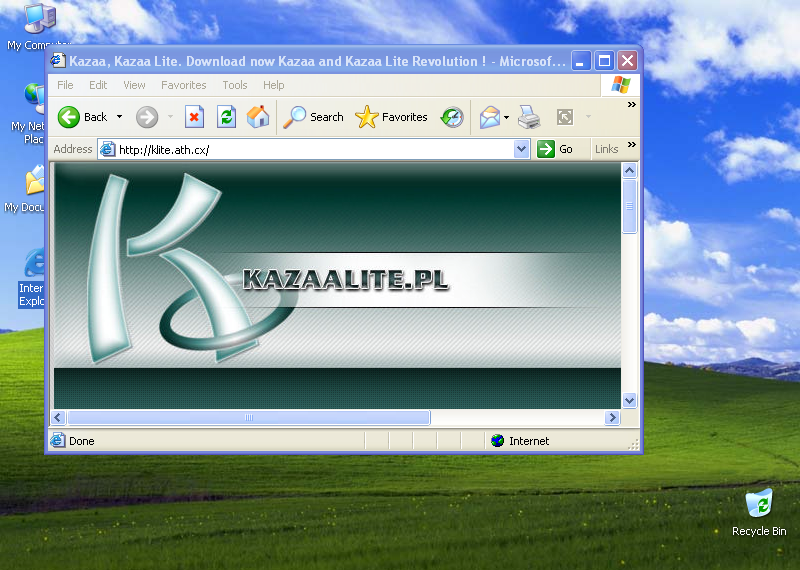Click the horizontal scrollbar left arrow
Screen dimensions: 800x570
[x=57, y=417]
